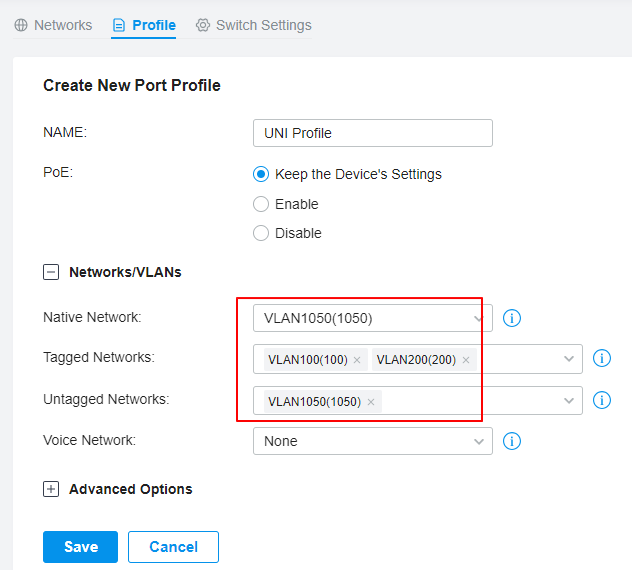Image resolution: width=632 pixels, height=570 pixels.
Task: Open the Voice Network dropdown
Action: tap(372, 441)
